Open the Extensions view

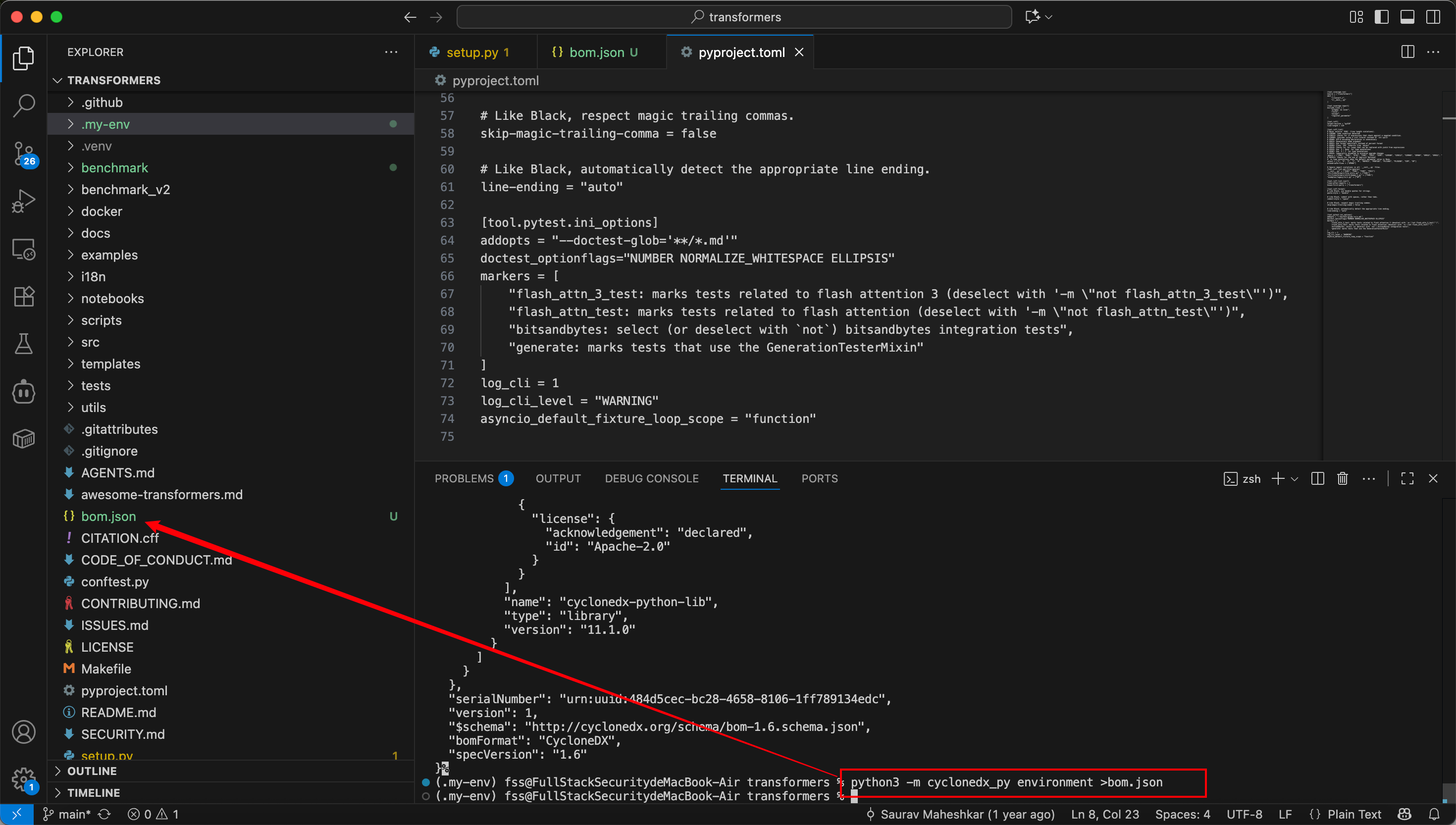pos(24,296)
